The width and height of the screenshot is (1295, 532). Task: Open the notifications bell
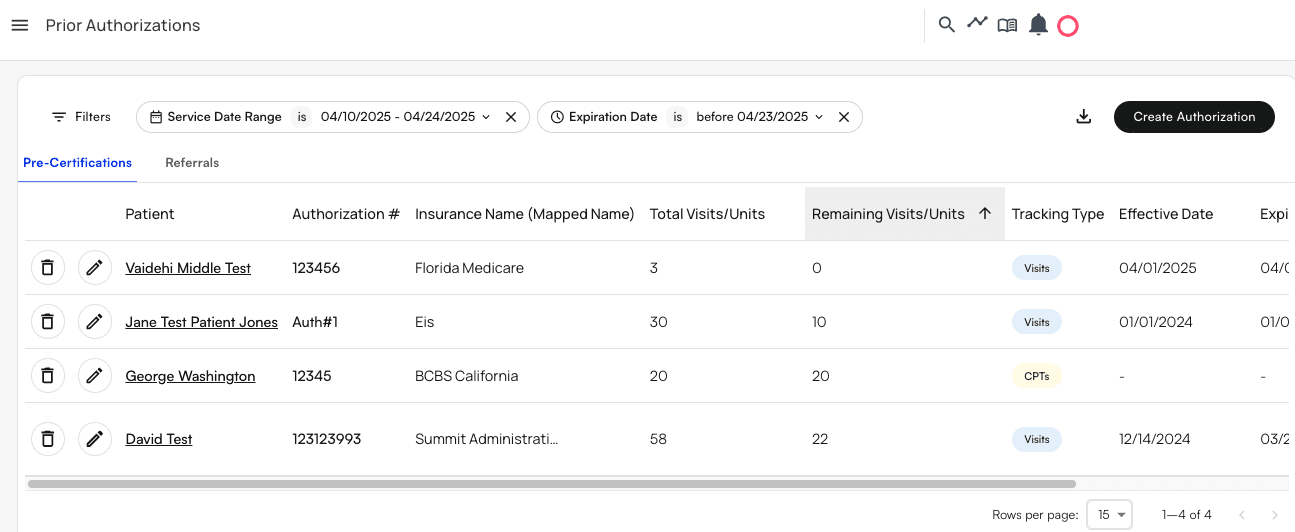(x=1039, y=25)
